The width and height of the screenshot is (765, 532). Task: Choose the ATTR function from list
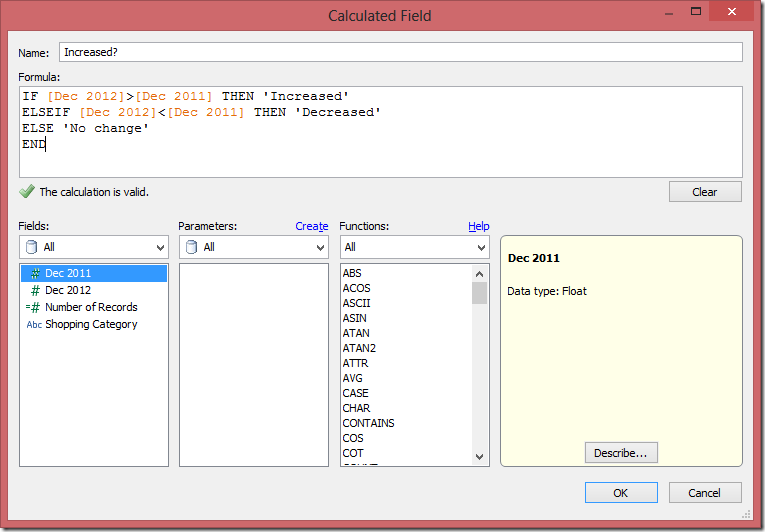(x=355, y=363)
